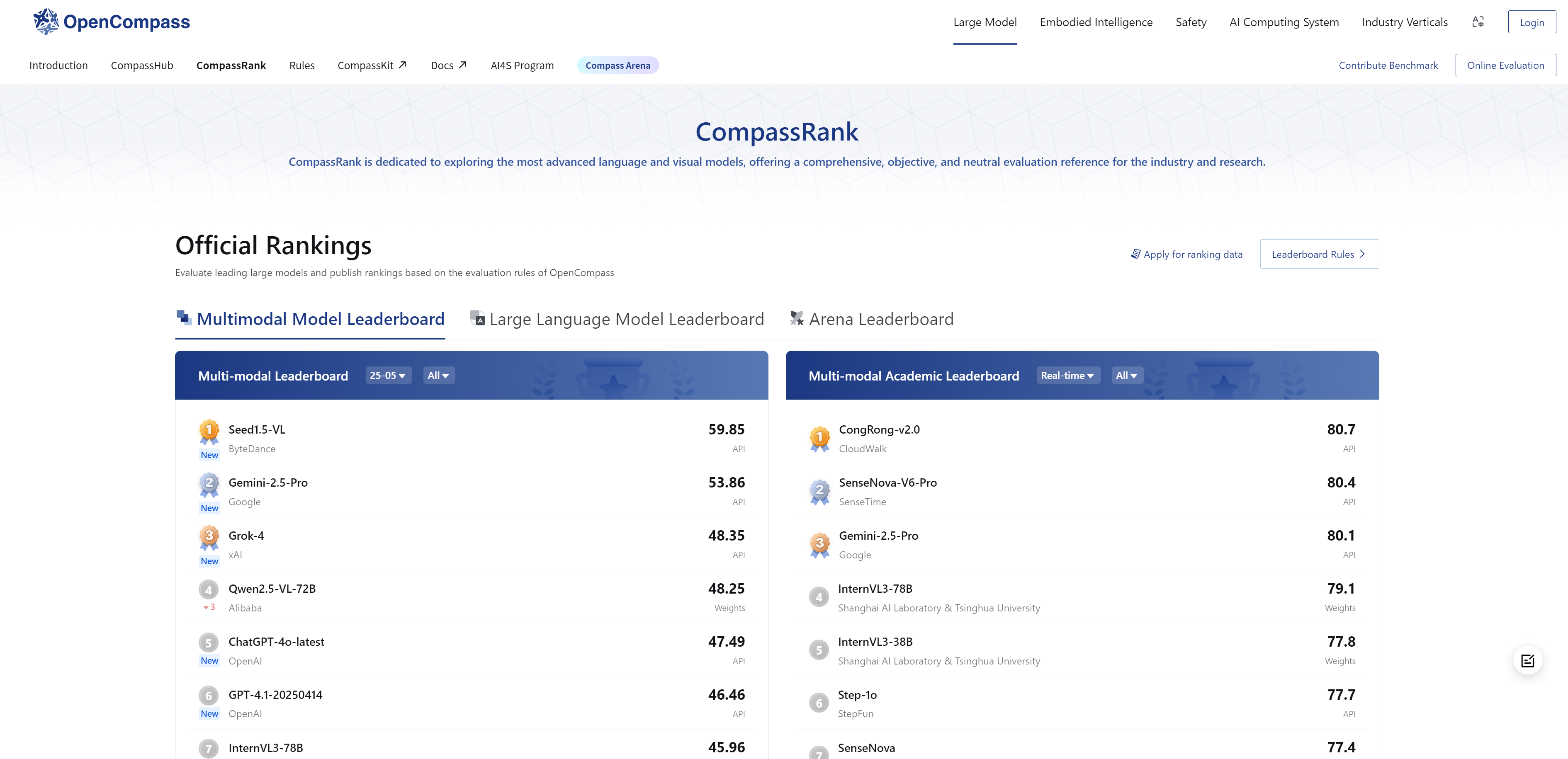Click Apply for ranking data link

(1186, 254)
